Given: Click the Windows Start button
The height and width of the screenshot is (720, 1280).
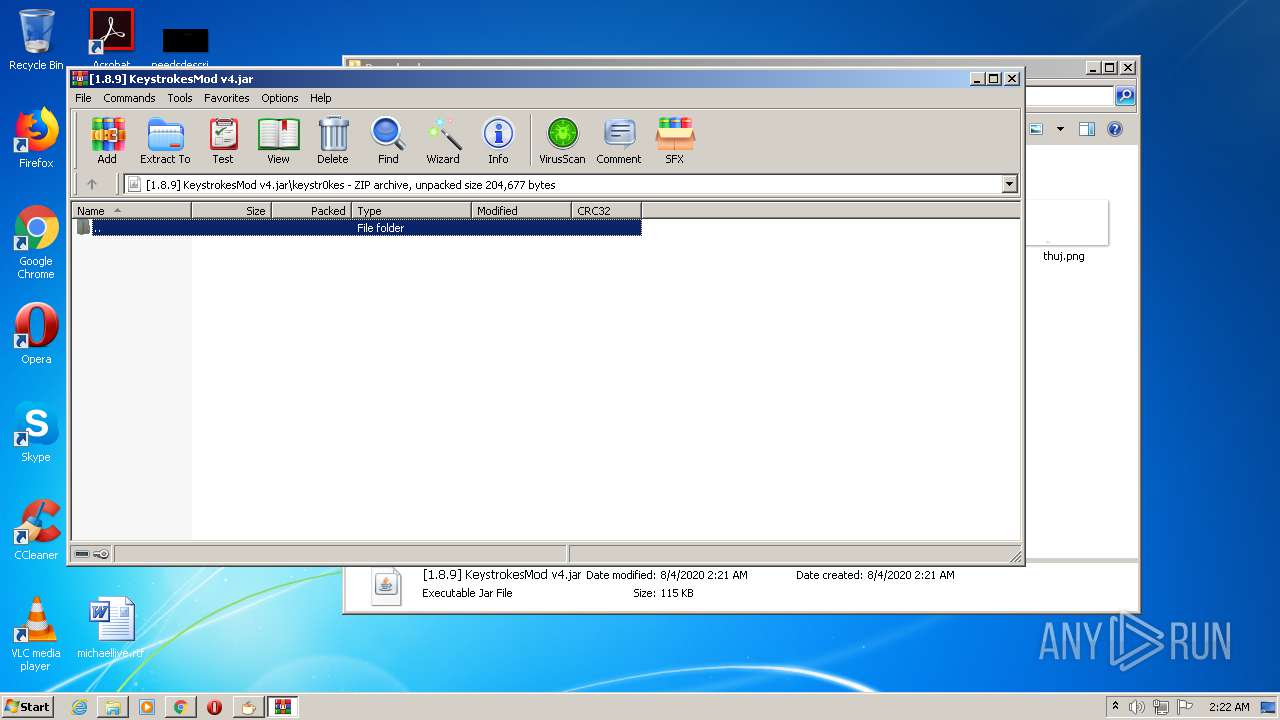Looking at the screenshot, I should coord(28,706).
